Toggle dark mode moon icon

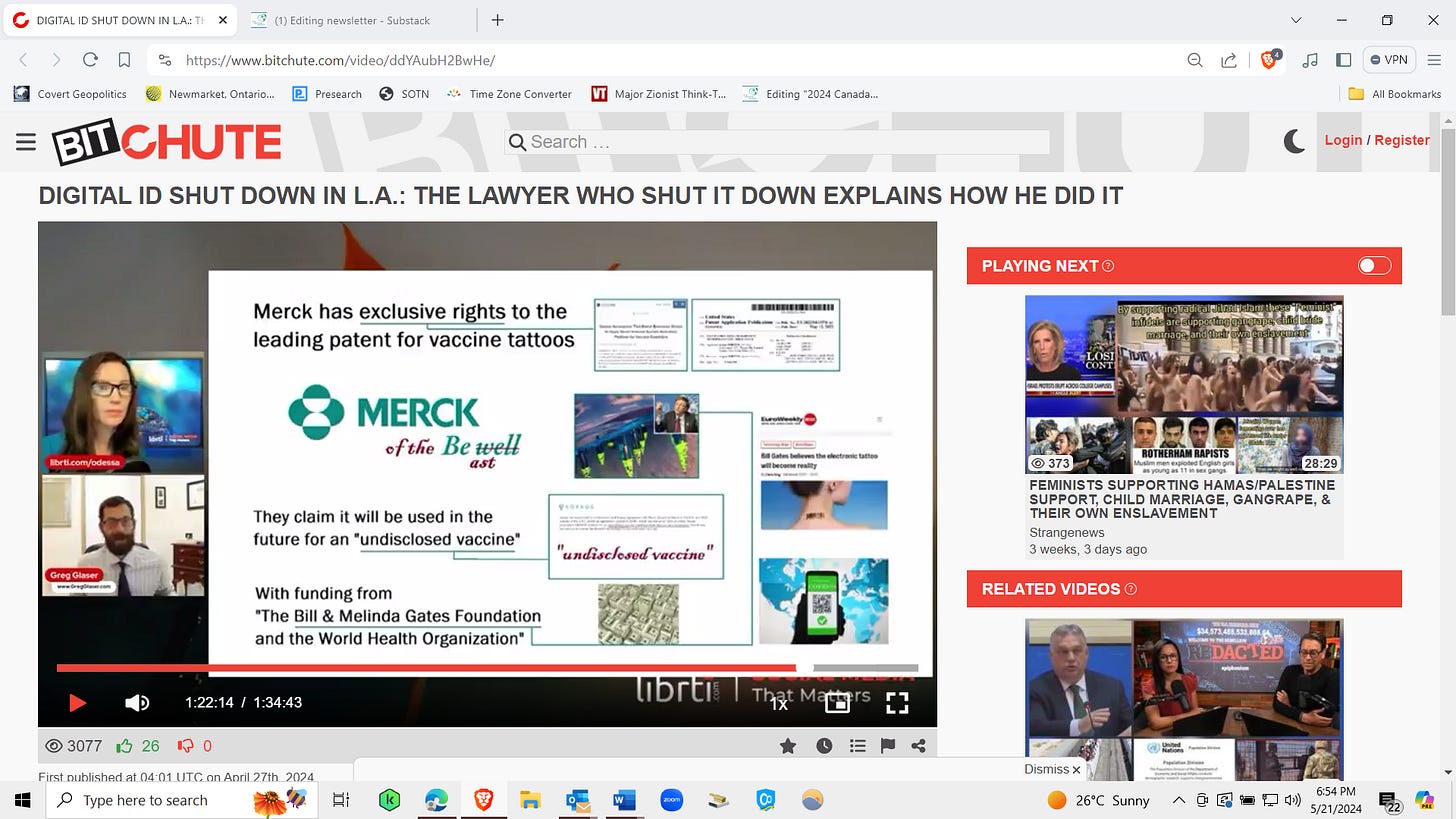[1294, 141]
